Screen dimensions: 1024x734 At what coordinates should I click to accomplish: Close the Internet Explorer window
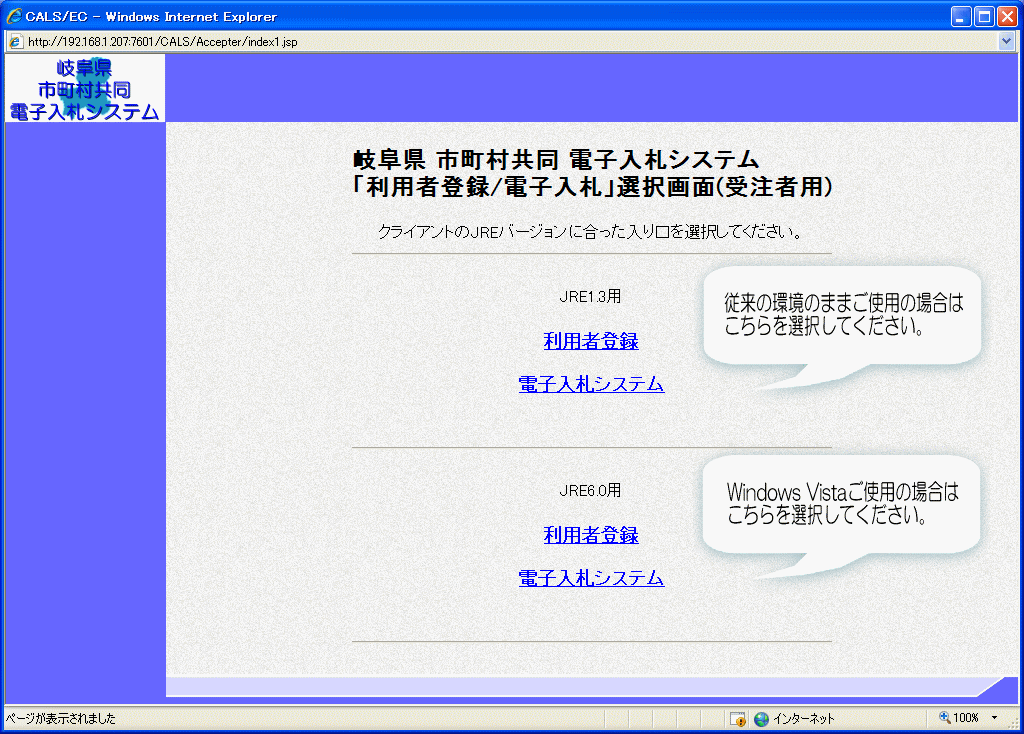[x=1007, y=16]
